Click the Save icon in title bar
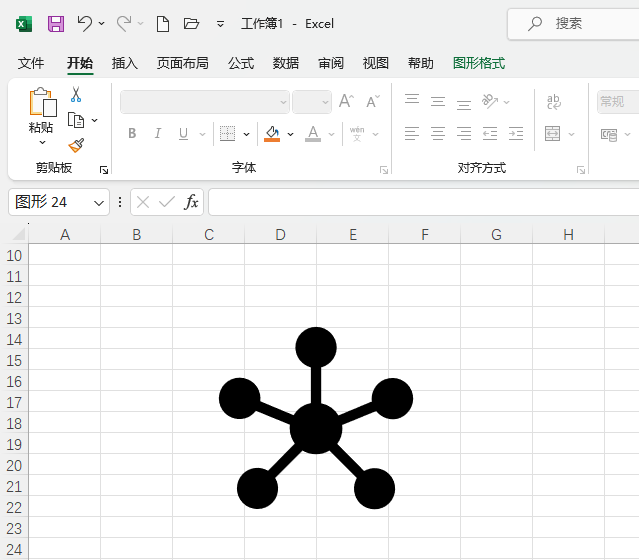Viewport: 639px width, 560px height. point(56,24)
